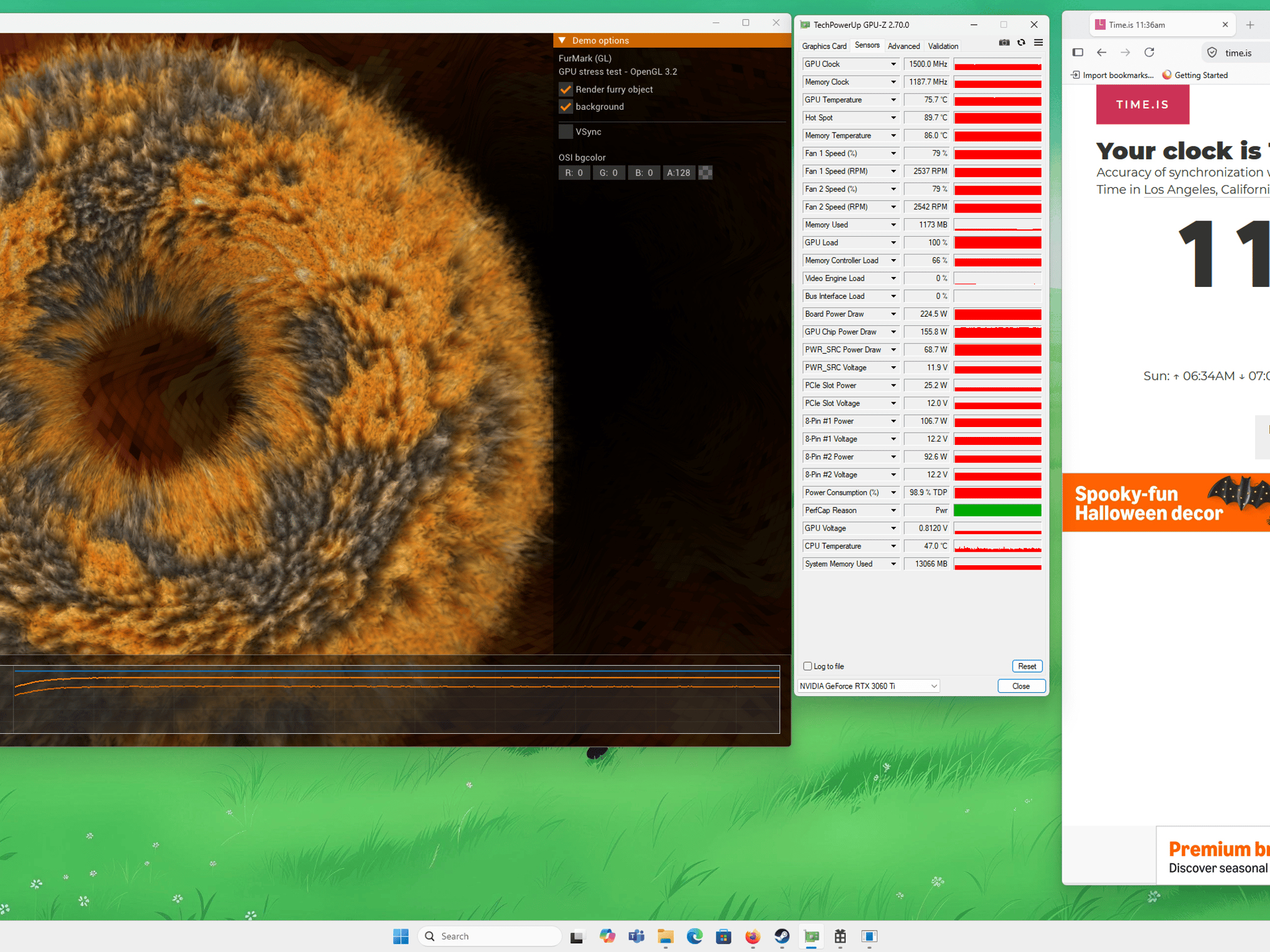This screenshot has height=952, width=1270.
Task: Open Microsoft Teams from the taskbar
Action: [x=636, y=936]
